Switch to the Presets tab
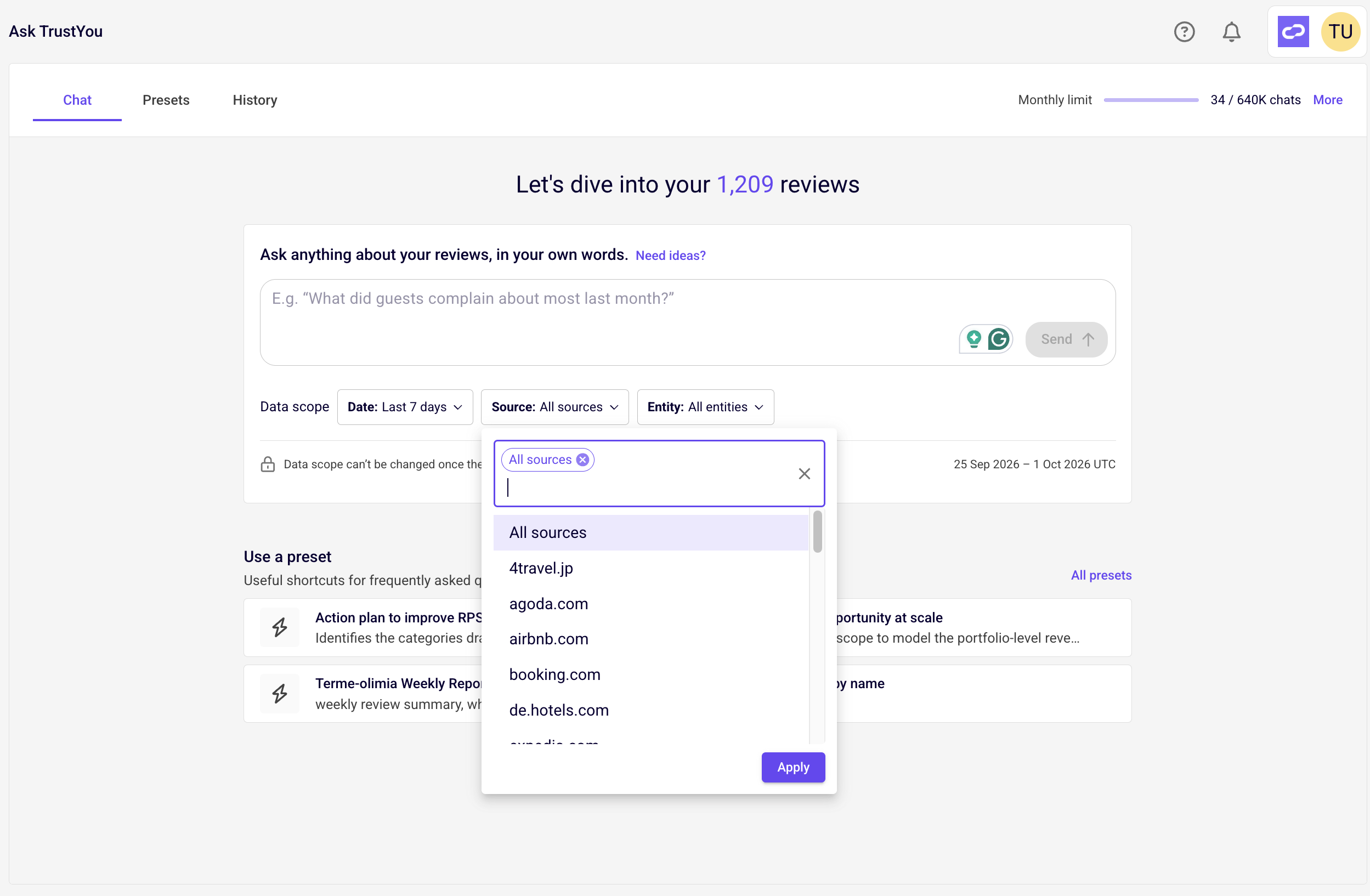This screenshot has width=1370, height=896. [166, 100]
